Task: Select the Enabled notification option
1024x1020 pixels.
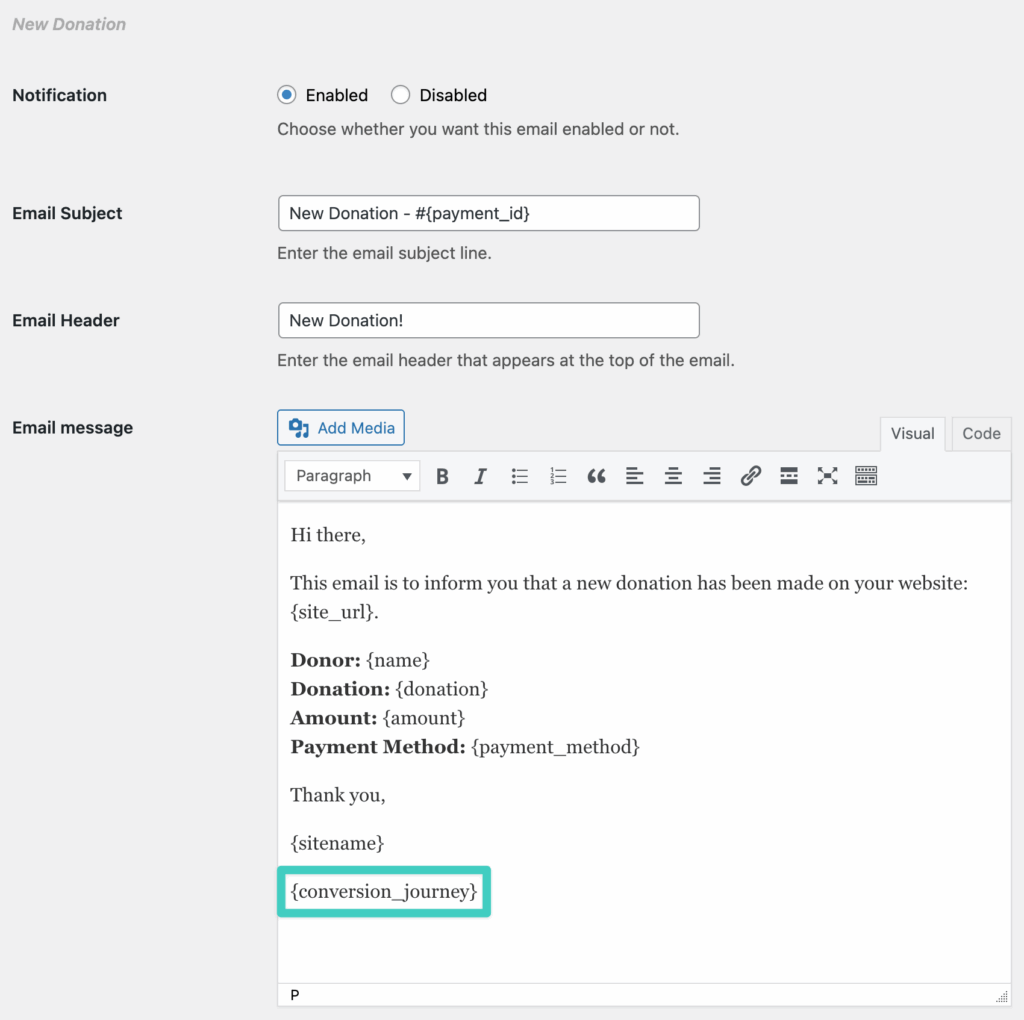Action: coord(287,95)
